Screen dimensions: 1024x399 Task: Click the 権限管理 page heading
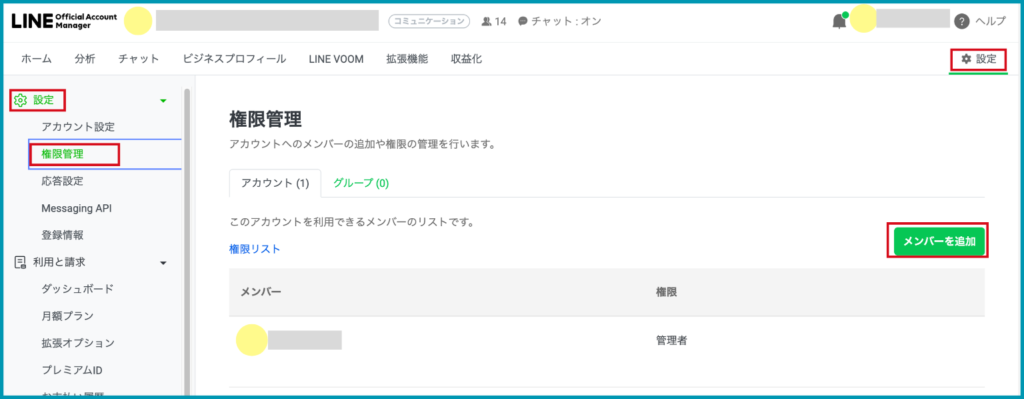click(265, 120)
